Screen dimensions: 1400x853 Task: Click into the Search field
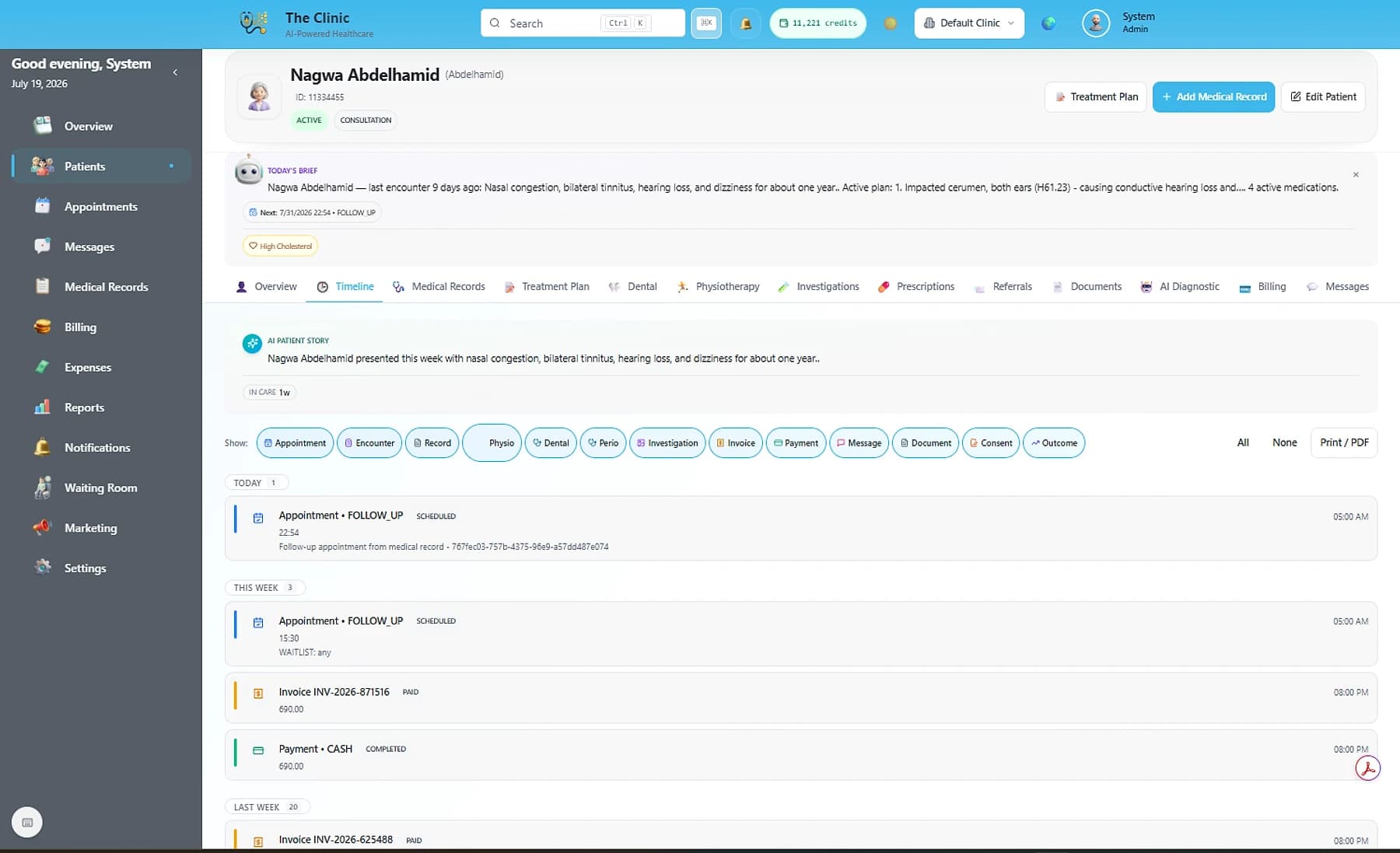(x=583, y=23)
